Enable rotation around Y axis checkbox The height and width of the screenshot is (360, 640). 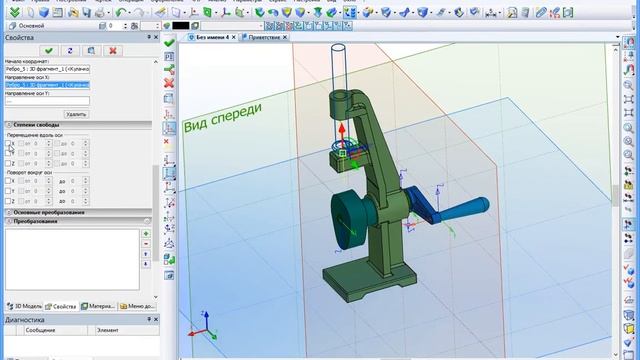tap(8, 191)
